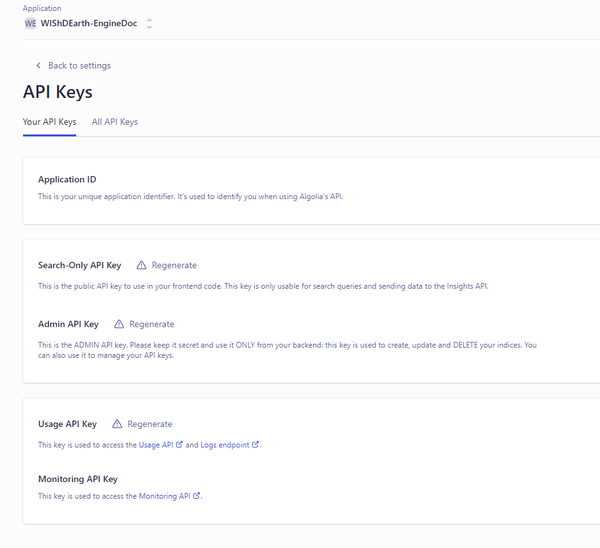Click external link icon after Logs endpoint
The height and width of the screenshot is (548, 600).
tap(255, 444)
